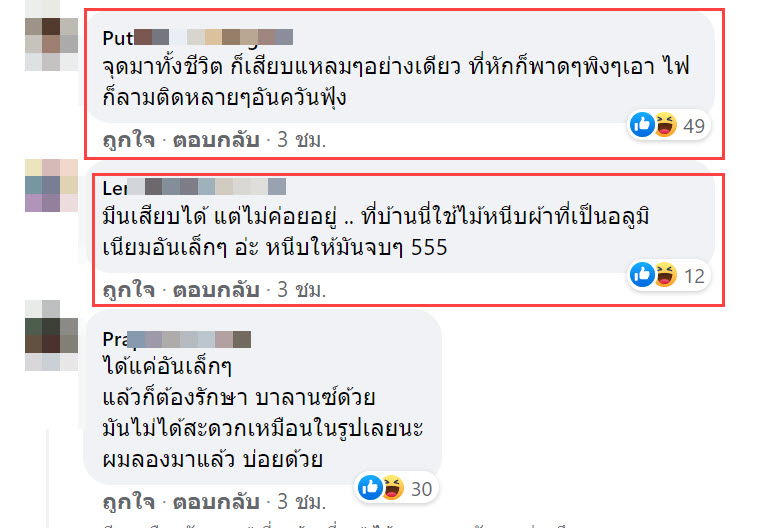Image resolution: width=775 pixels, height=528 pixels.
Task: Open the Len... commenter's profile picture
Action: click(x=51, y=185)
